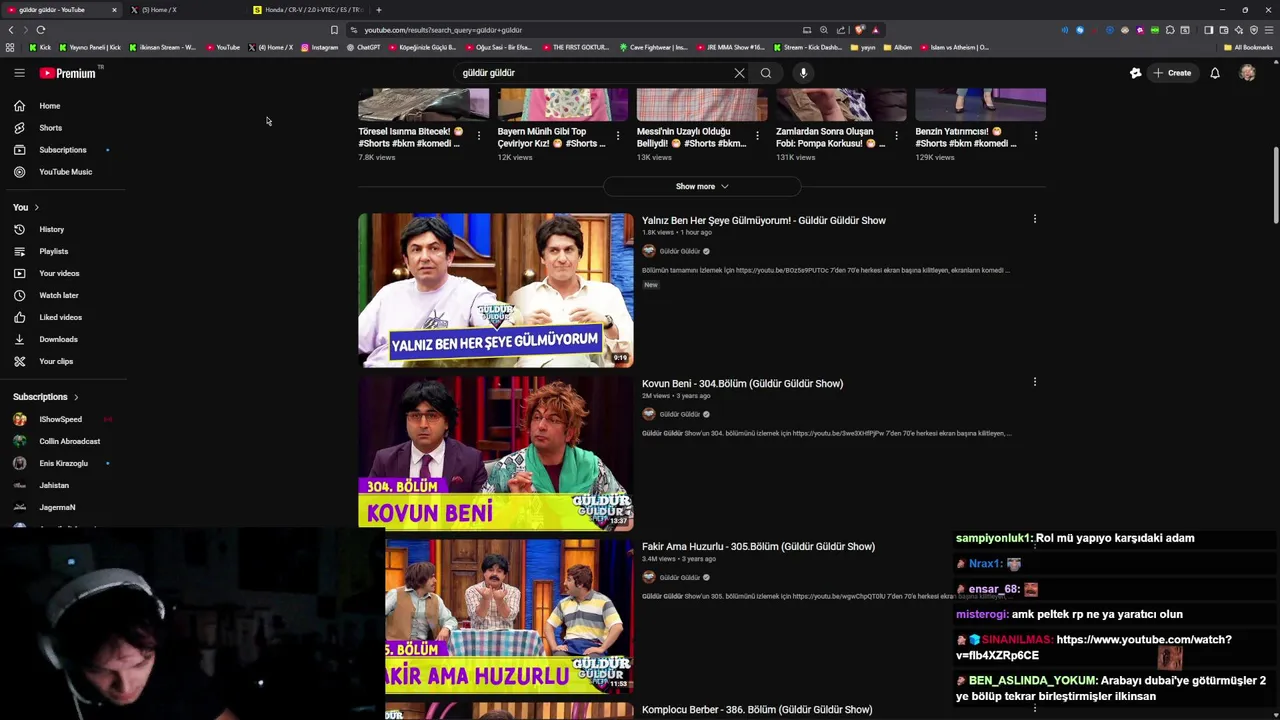This screenshot has width=1280, height=720.
Task: Clear the search box with X icon
Action: tap(739, 73)
